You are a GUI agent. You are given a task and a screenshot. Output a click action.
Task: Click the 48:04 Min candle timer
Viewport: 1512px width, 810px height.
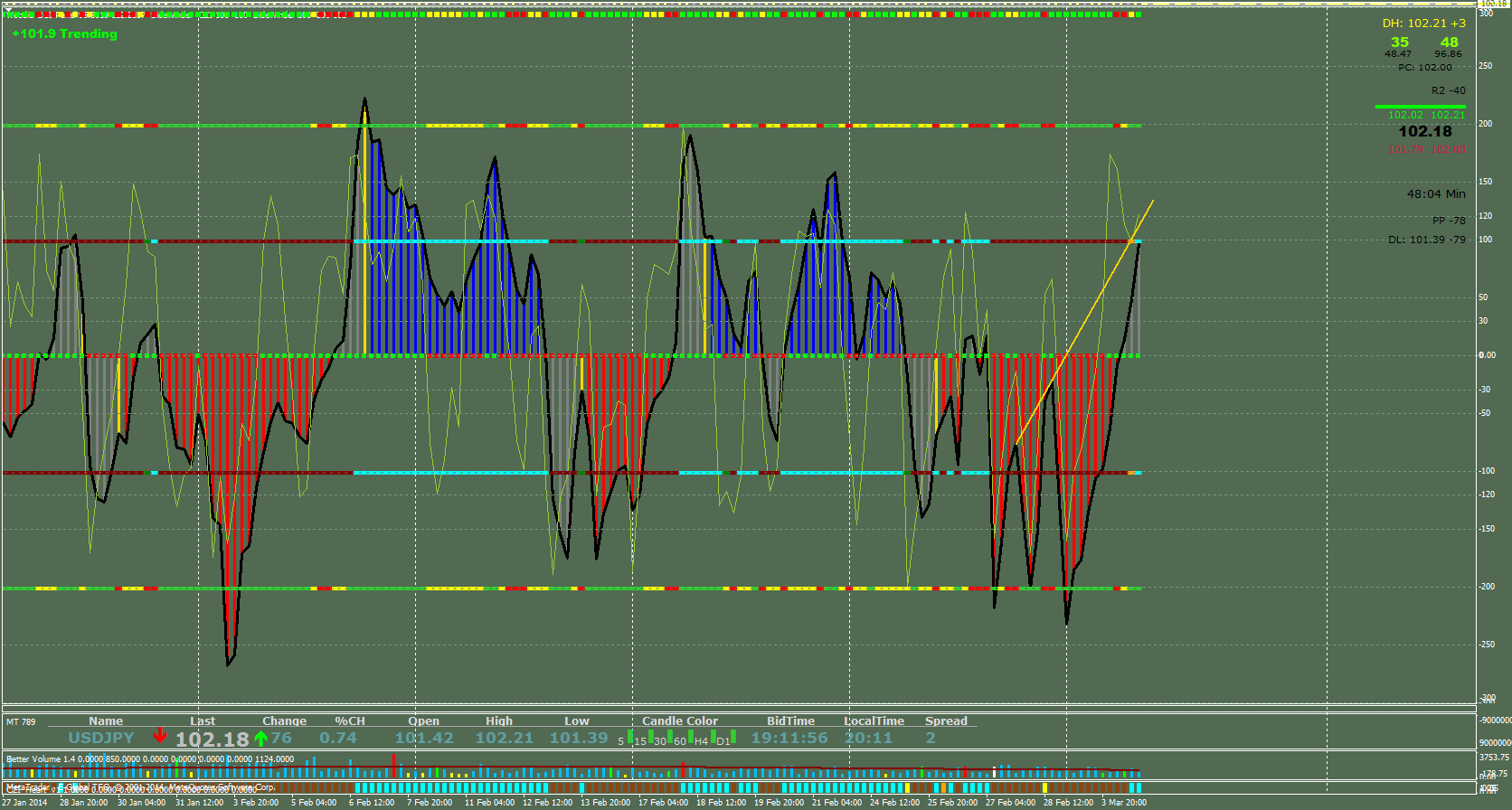1436,193
